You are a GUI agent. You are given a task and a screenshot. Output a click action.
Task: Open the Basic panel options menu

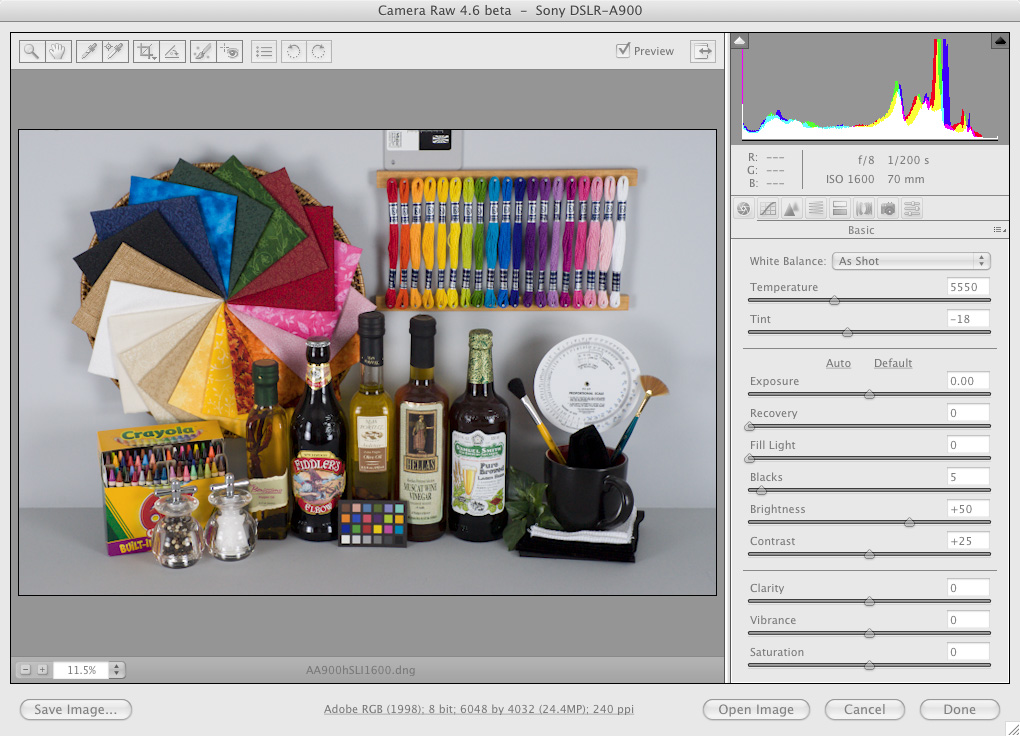[999, 230]
